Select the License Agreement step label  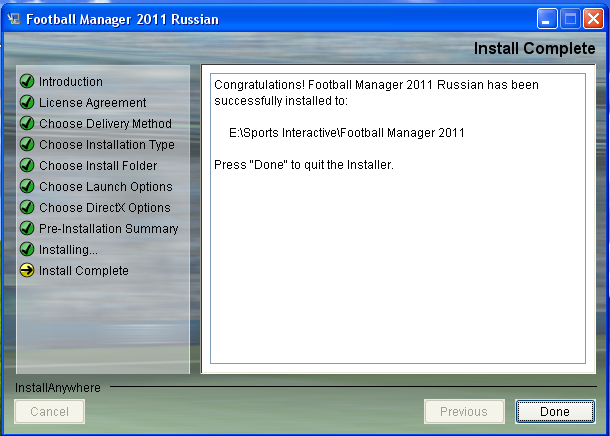point(93,103)
